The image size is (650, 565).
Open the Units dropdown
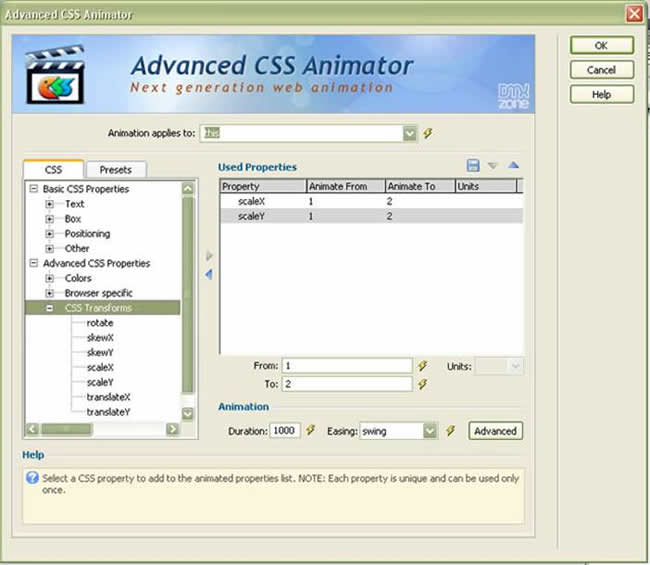tap(515, 366)
